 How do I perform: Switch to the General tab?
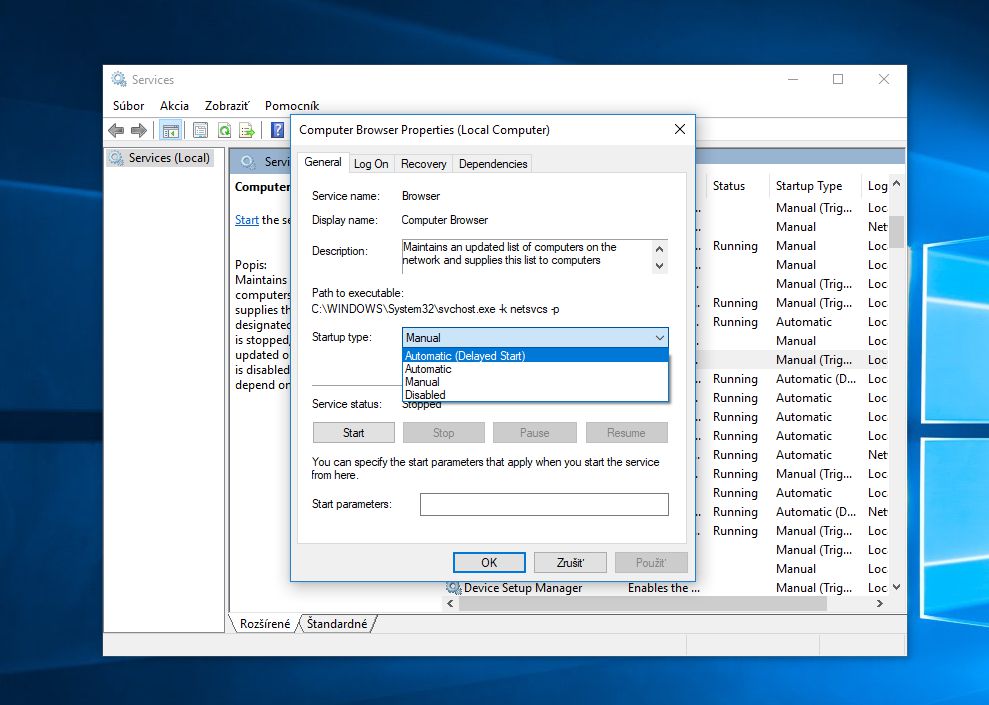(x=322, y=162)
